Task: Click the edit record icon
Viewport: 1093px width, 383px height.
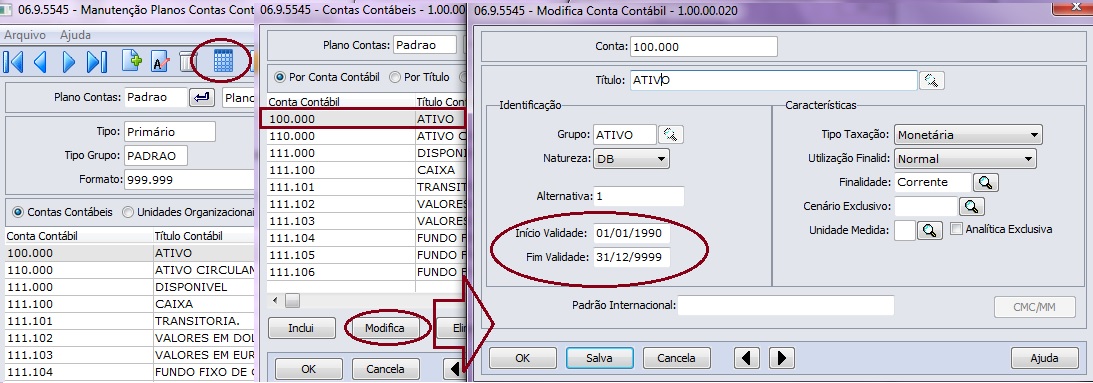Action: point(160,62)
